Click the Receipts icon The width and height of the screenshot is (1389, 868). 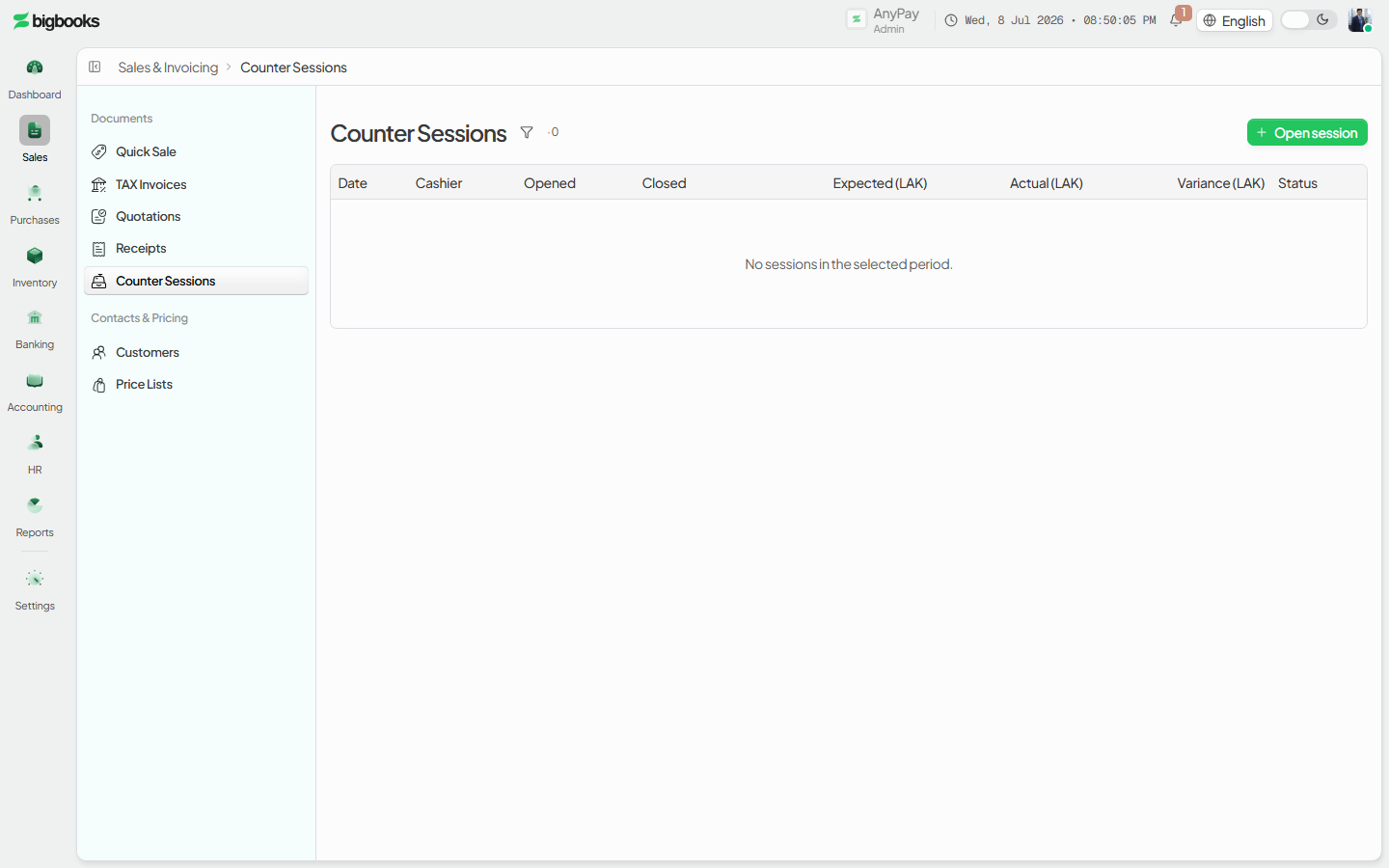point(98,249)
